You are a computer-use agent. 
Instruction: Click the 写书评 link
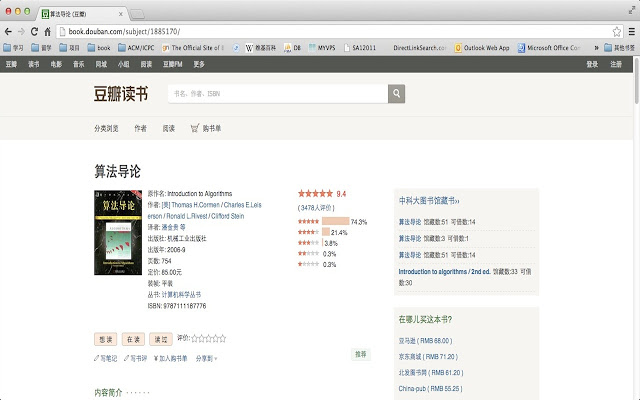[x=136, y=358]
